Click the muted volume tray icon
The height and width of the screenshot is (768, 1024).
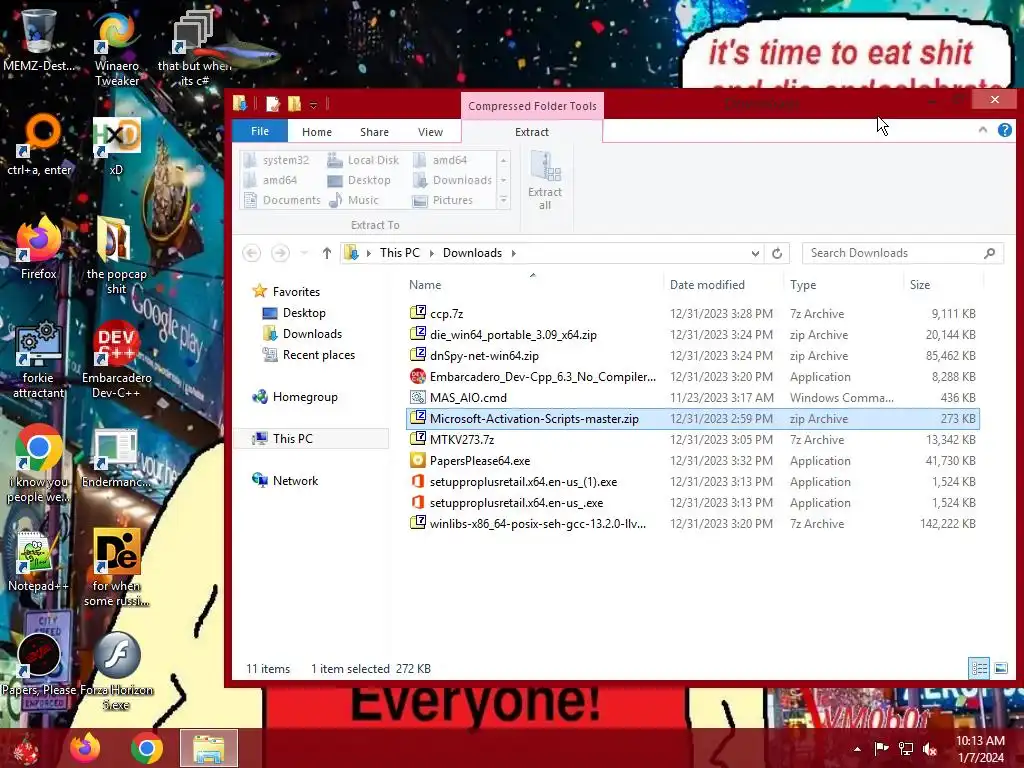pos(930,748)
